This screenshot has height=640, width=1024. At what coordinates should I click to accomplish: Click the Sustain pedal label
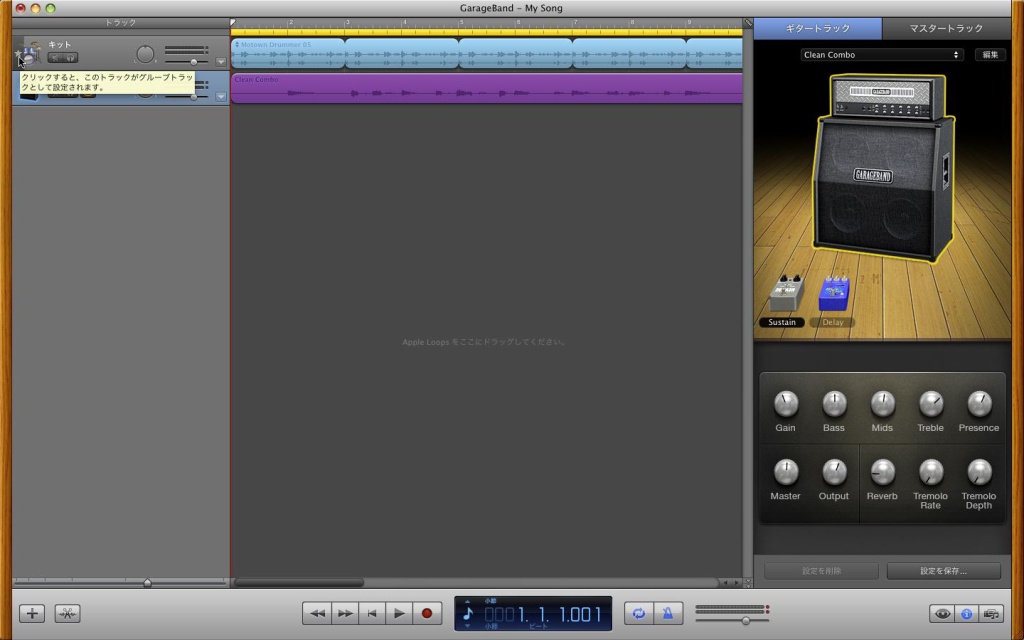[x=782, y=323]
